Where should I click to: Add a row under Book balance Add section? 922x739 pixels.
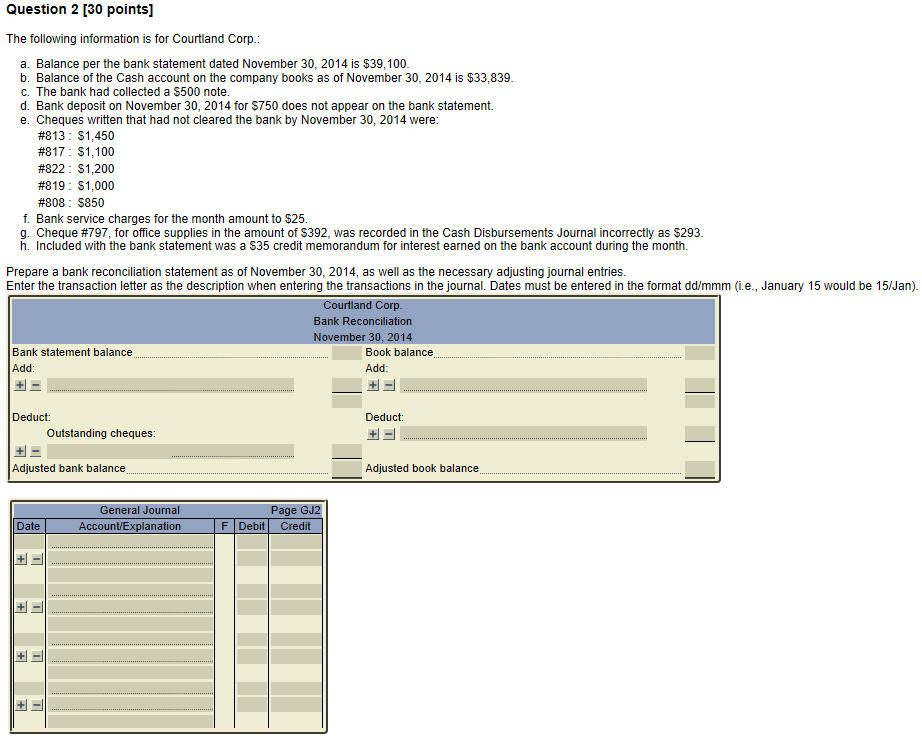pyautogui.click(x=373, y=385)
